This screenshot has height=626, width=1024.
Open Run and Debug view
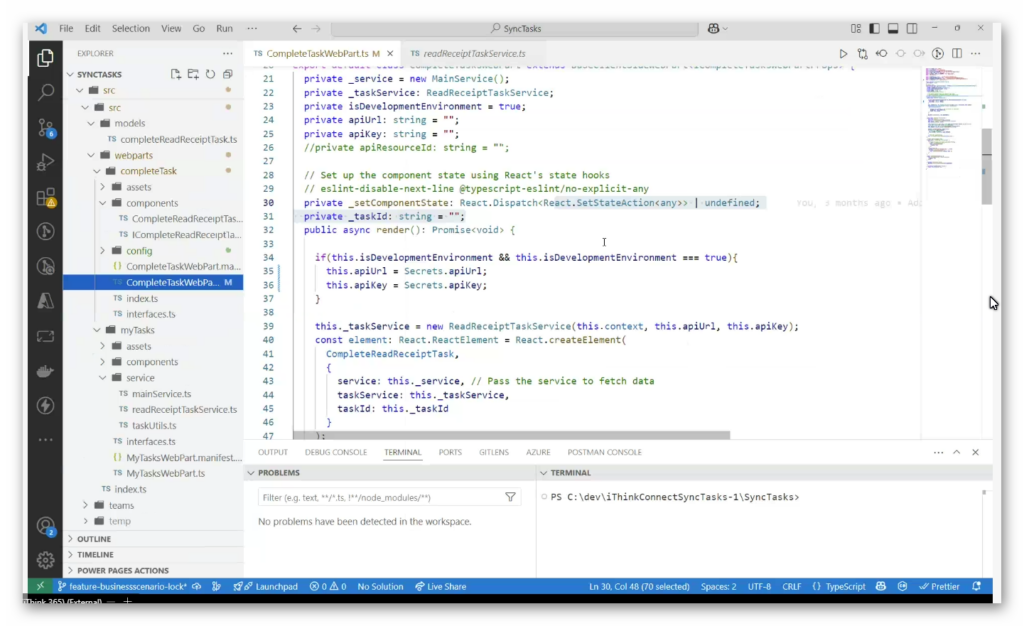[x=45, y=162]
